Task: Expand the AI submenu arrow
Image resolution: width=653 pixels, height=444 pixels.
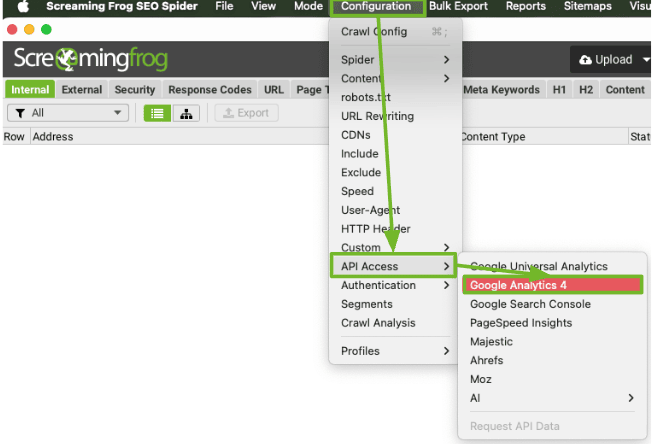Action: (x=630, y=398)
